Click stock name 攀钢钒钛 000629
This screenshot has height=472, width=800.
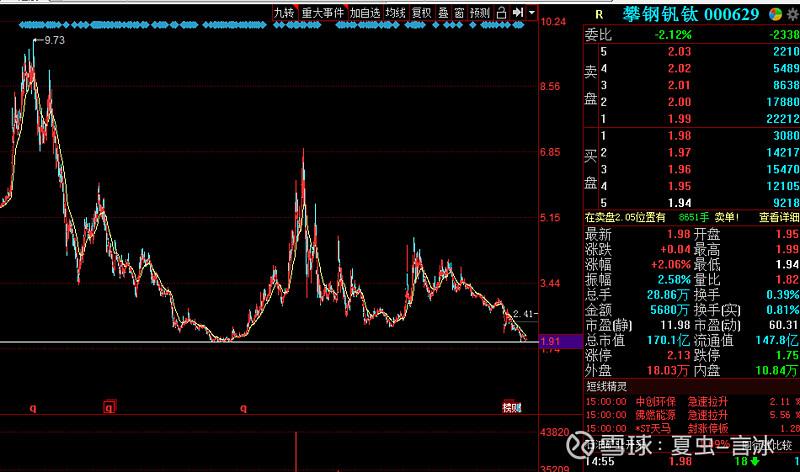(691, 14)
